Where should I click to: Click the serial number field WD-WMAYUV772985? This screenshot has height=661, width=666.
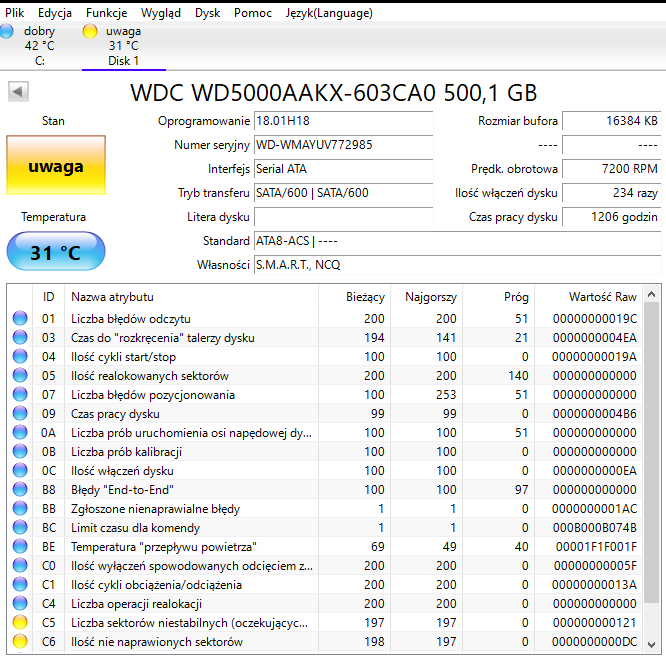click(x=343, y=145)
